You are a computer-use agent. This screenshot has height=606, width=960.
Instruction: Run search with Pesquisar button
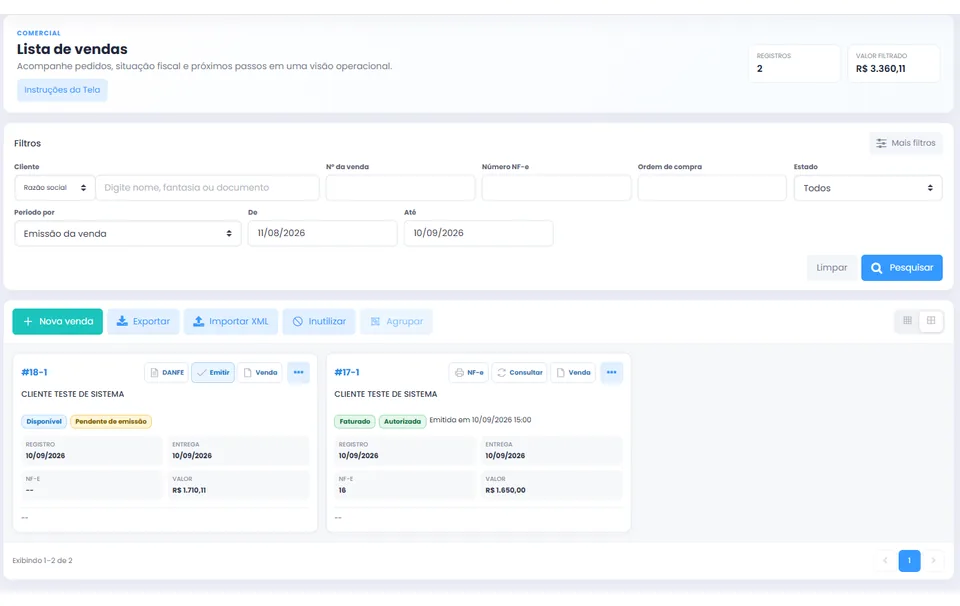pos(902,267)
